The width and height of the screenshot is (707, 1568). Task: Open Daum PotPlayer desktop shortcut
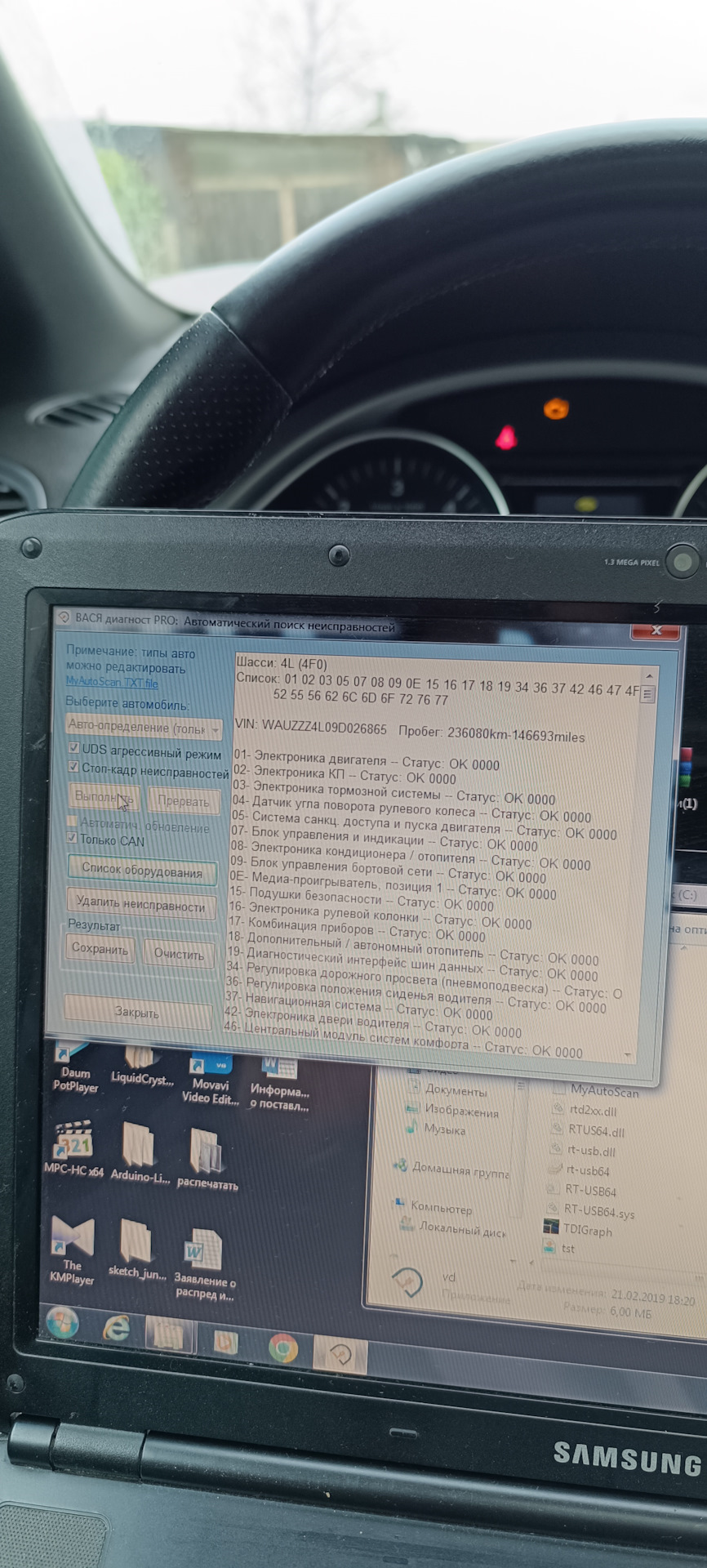coord(75,1068)
